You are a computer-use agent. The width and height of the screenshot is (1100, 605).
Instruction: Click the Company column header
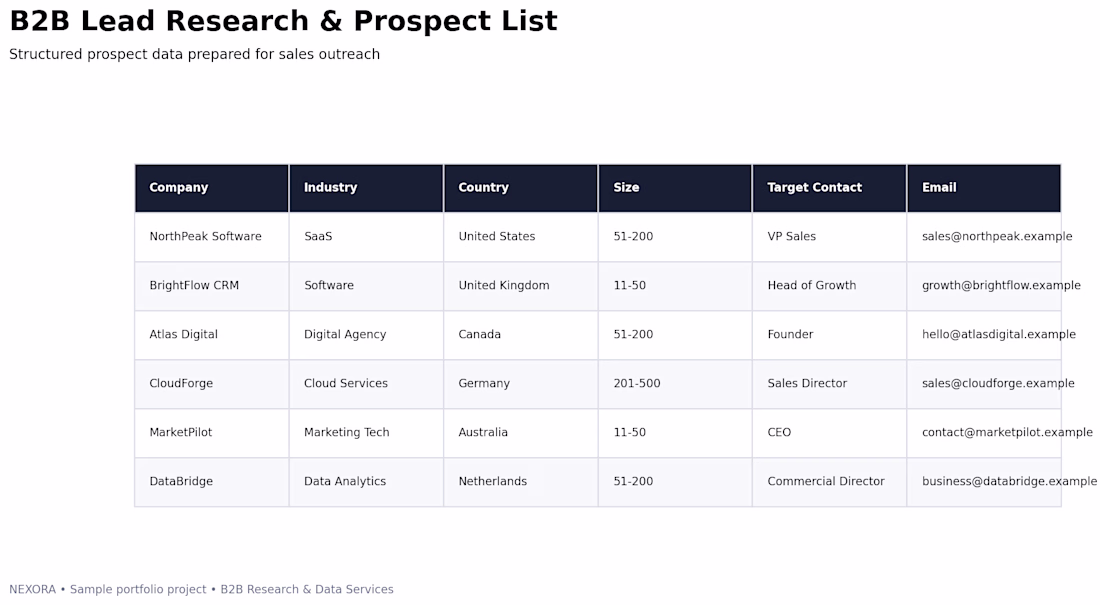click(212, 188)
